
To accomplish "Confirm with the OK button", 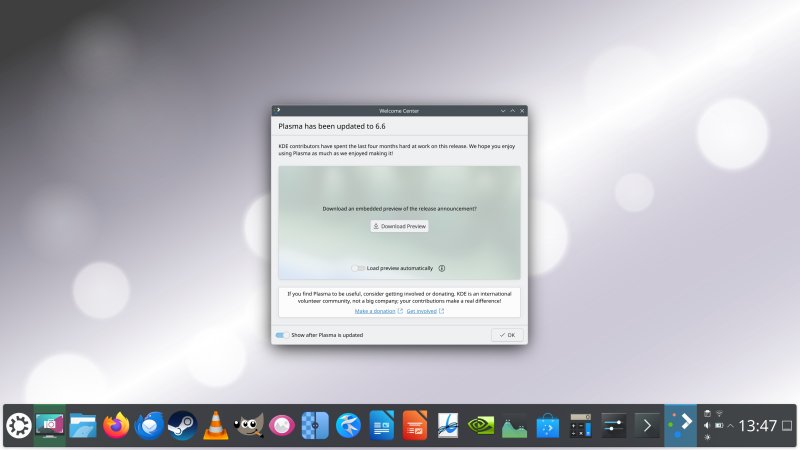I will point(507,335).
